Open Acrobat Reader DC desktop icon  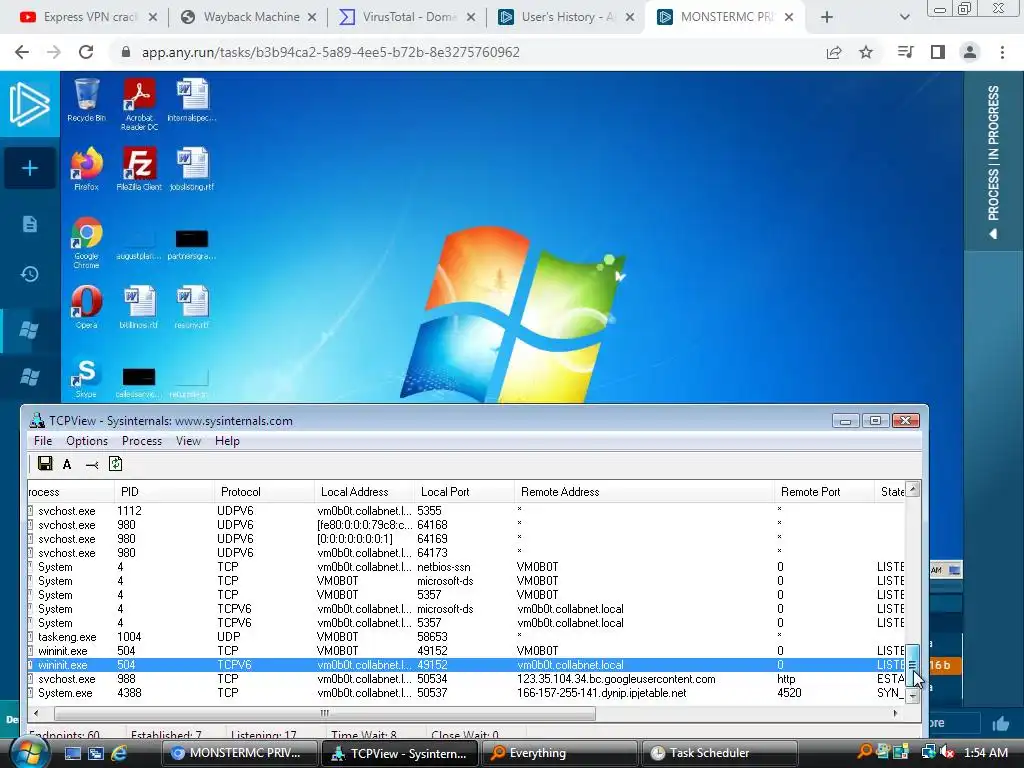139,104
